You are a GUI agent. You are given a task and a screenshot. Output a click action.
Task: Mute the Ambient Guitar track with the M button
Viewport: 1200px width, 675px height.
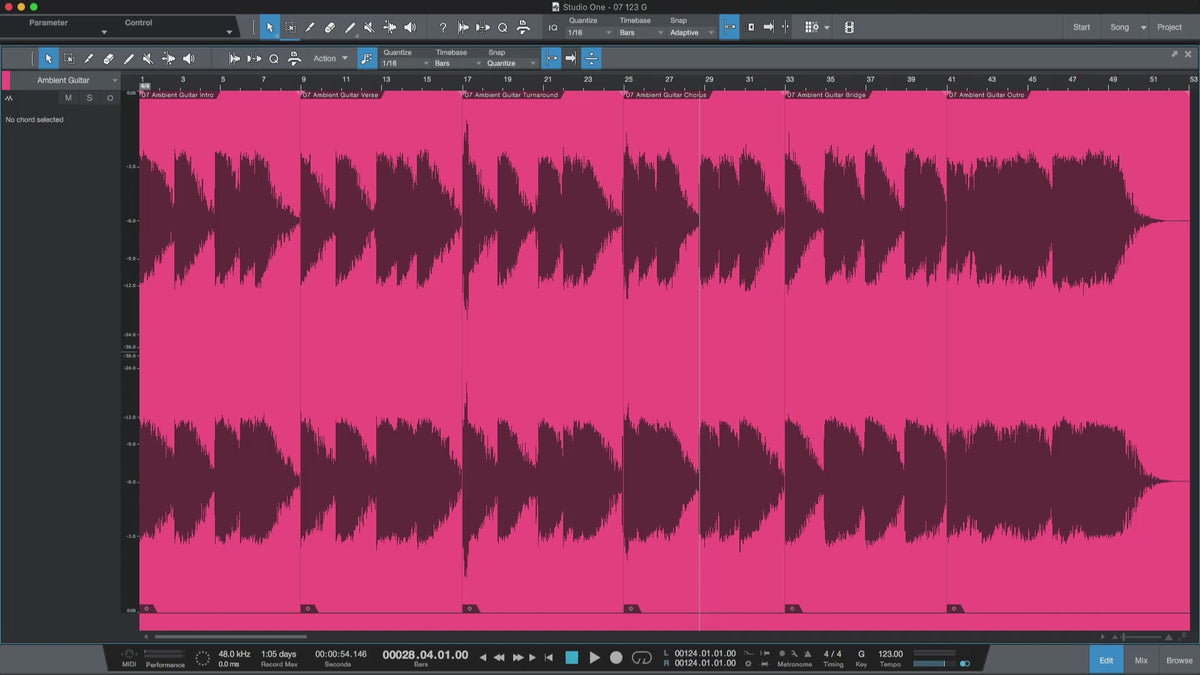68,98
